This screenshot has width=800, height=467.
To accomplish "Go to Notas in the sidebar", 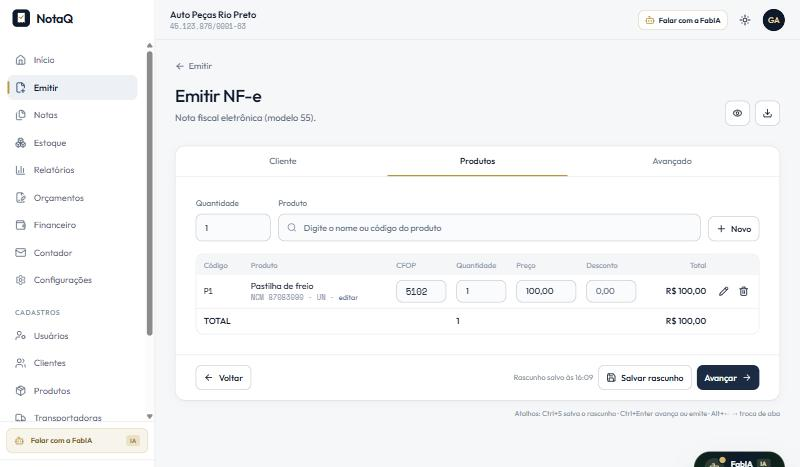I will click(72, 115).
